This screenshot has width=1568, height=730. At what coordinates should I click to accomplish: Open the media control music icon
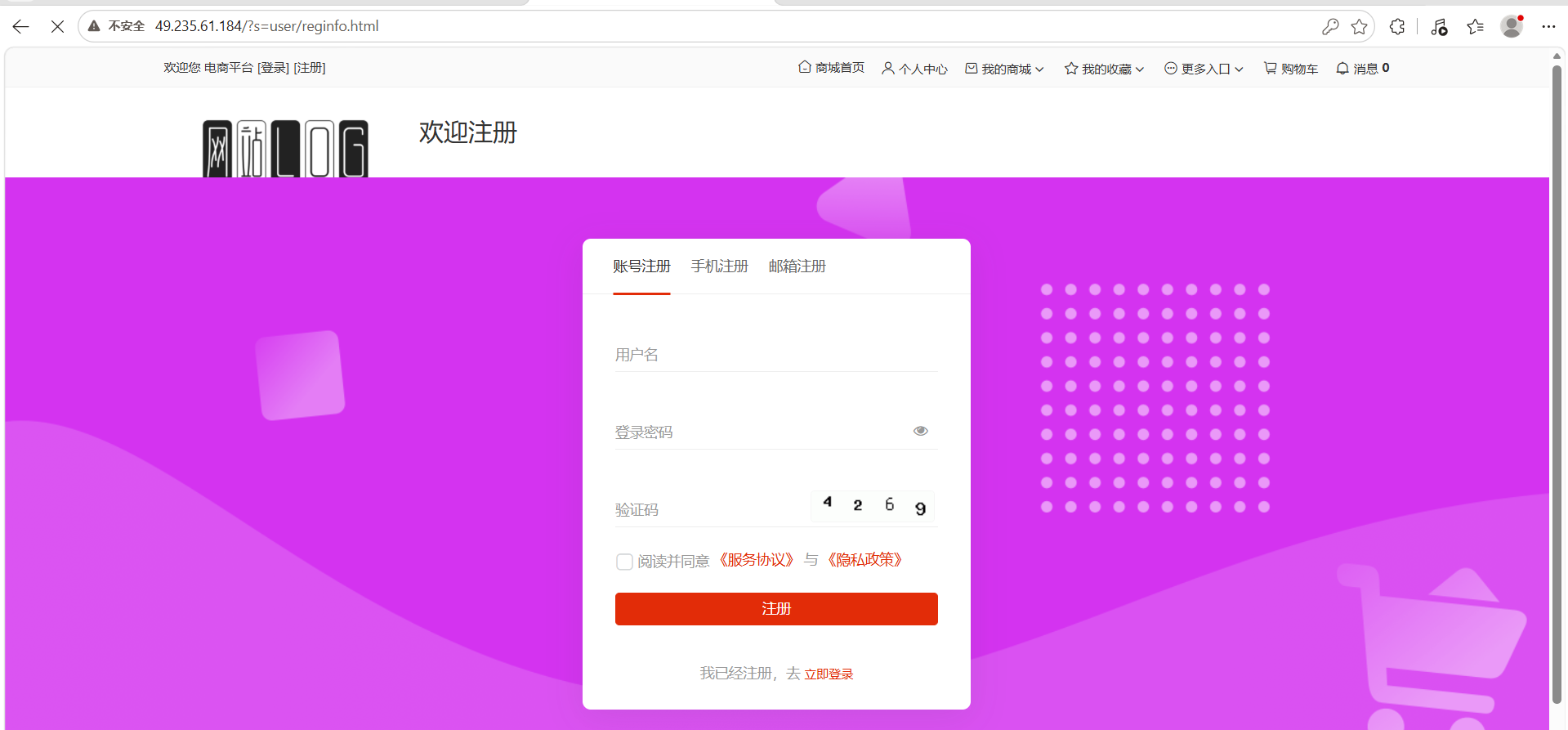(x=1439, y=27)
